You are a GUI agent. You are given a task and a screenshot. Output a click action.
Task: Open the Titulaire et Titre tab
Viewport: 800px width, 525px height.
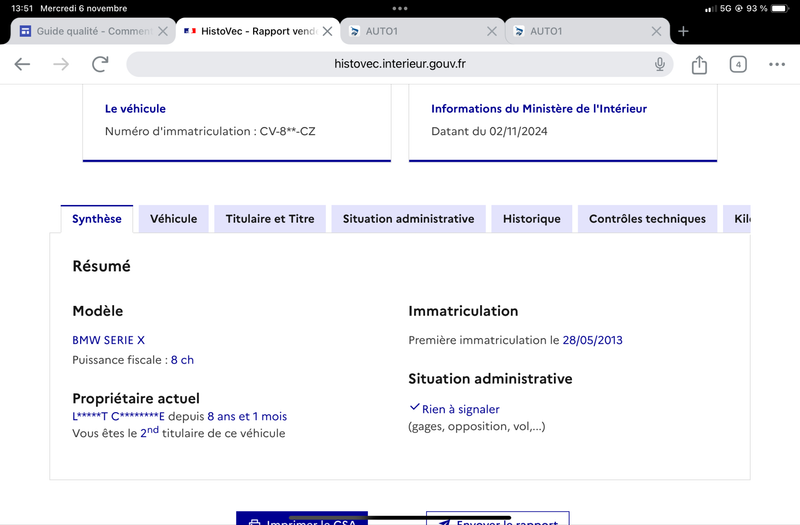click(270, 219)
